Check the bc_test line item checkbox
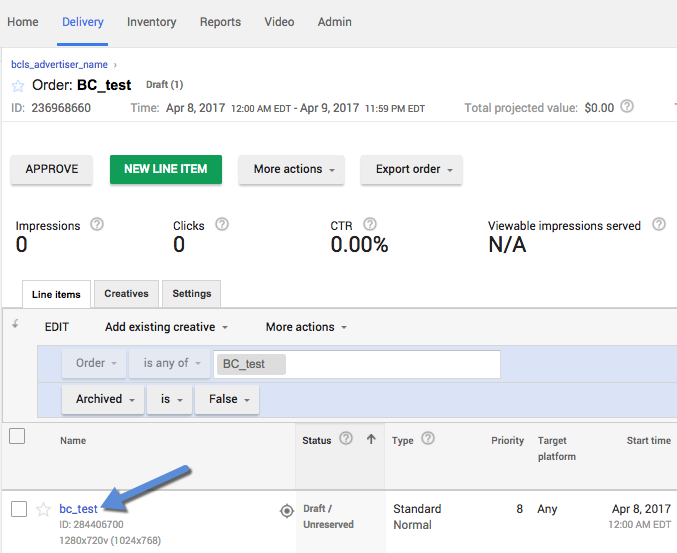Viewport: 677px width, 553px height. point(18,509)
